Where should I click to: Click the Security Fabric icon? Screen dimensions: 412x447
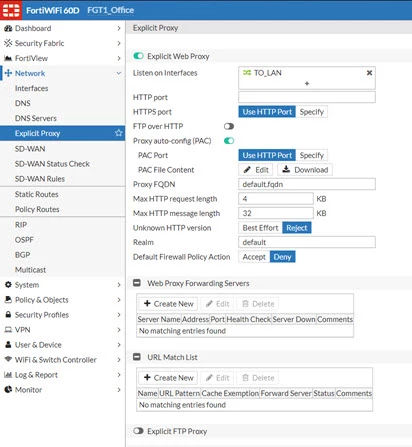(x=8, y=43)
